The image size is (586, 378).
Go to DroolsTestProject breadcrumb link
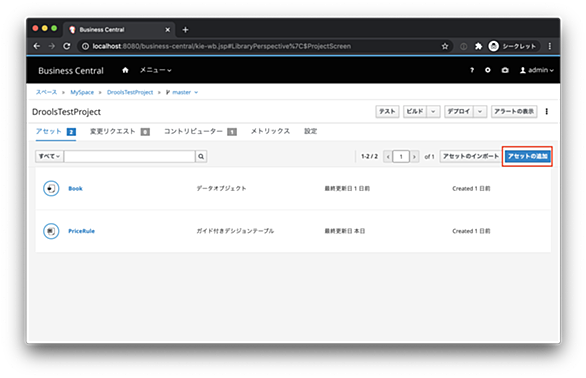tap(130, 92)
